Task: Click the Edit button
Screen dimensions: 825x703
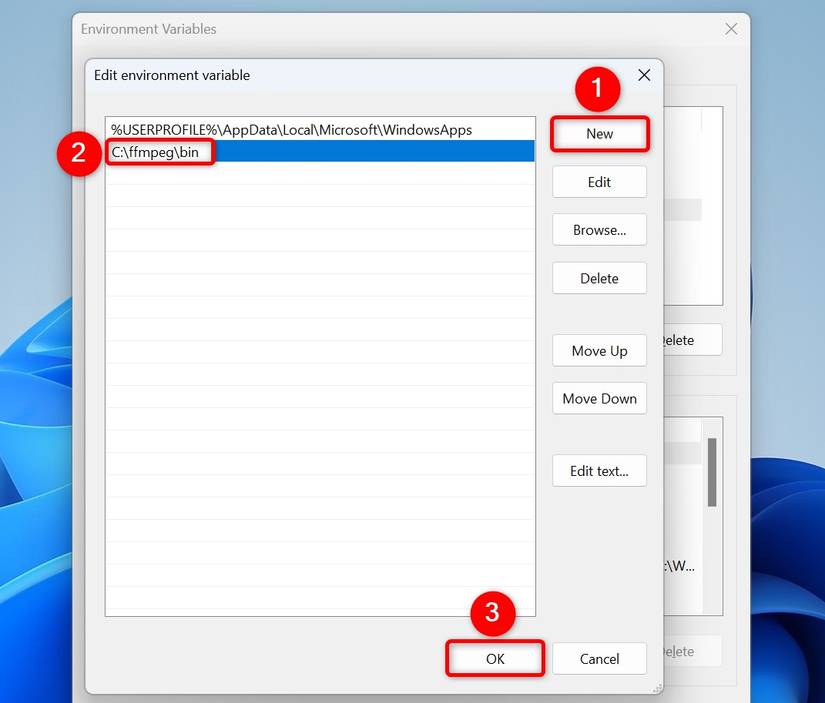Action: 599,181
